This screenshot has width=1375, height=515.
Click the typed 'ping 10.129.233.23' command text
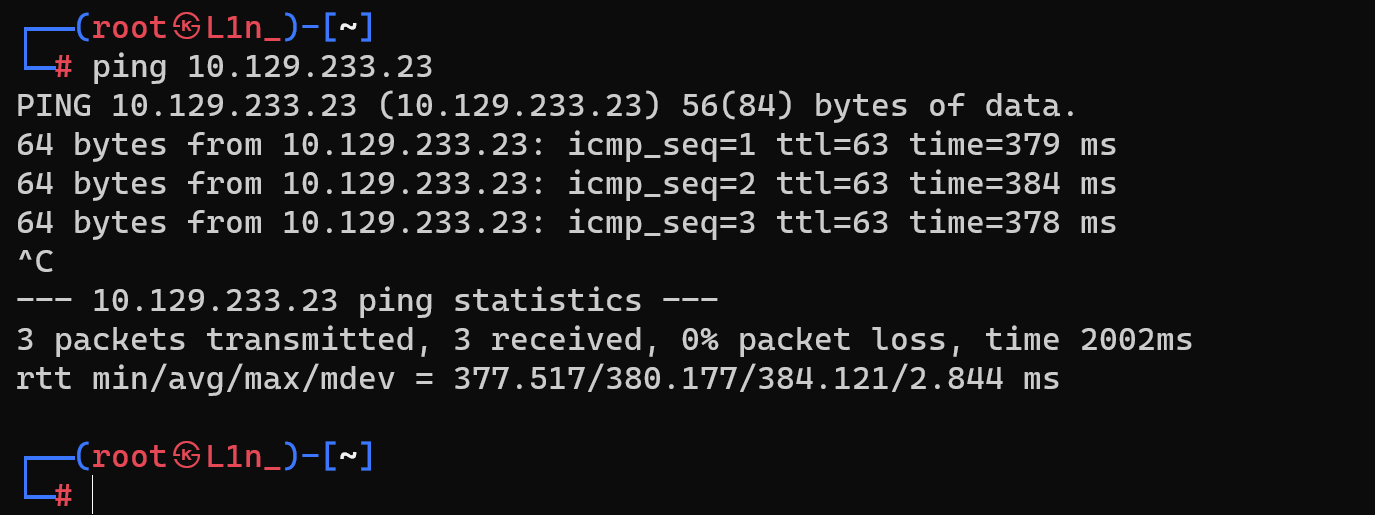tap(262, 67)
